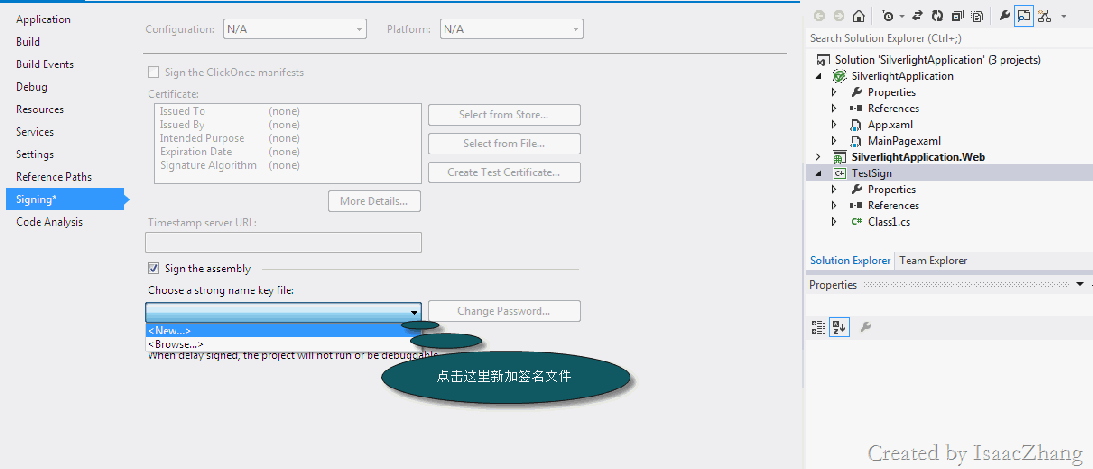Click Sync with Active Document arrows icon
The width and height of the screenshot is (1093, 469).
point(918,16)
